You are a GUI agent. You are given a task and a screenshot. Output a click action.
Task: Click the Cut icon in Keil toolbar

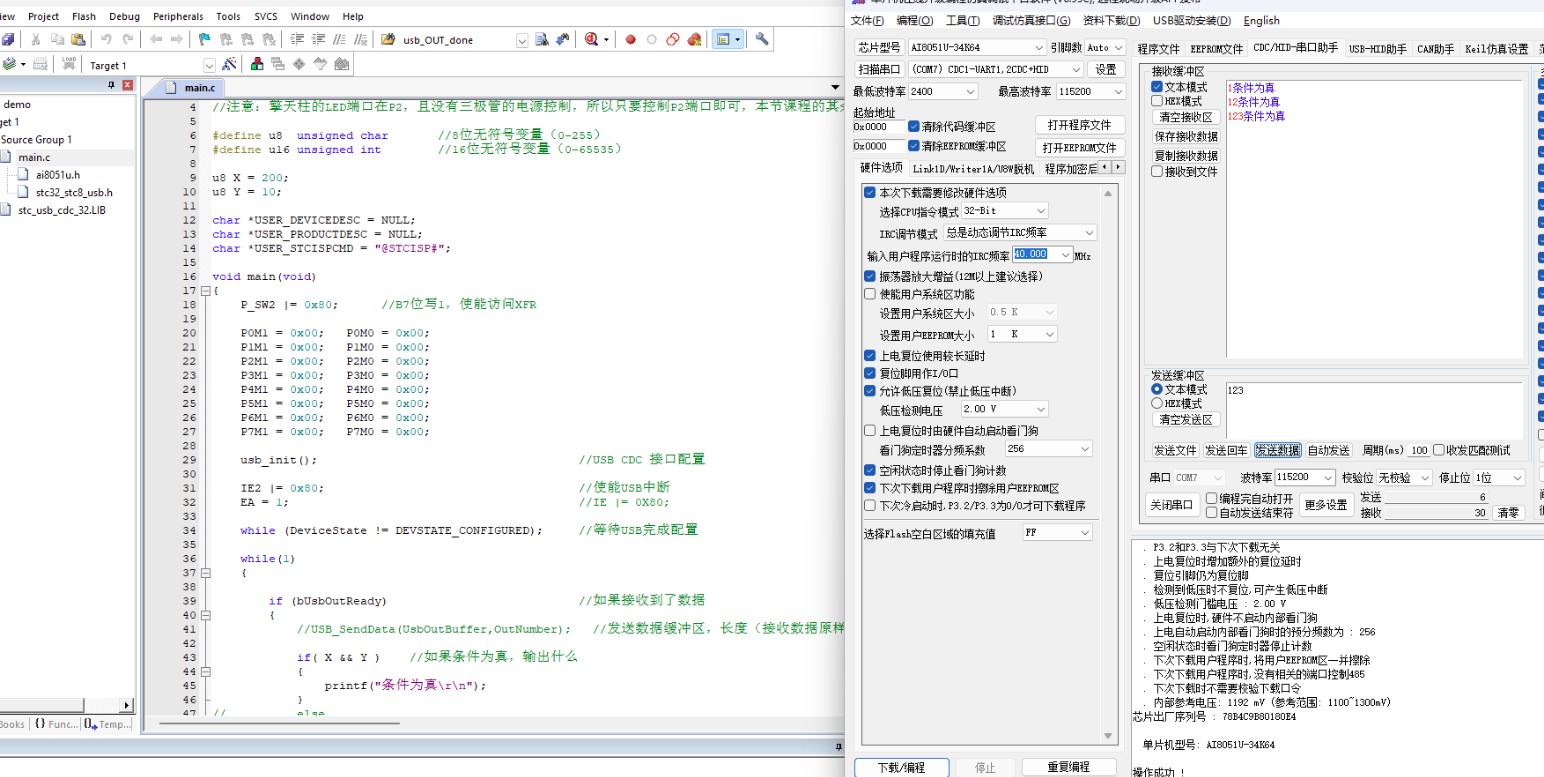tap(35, 39)
